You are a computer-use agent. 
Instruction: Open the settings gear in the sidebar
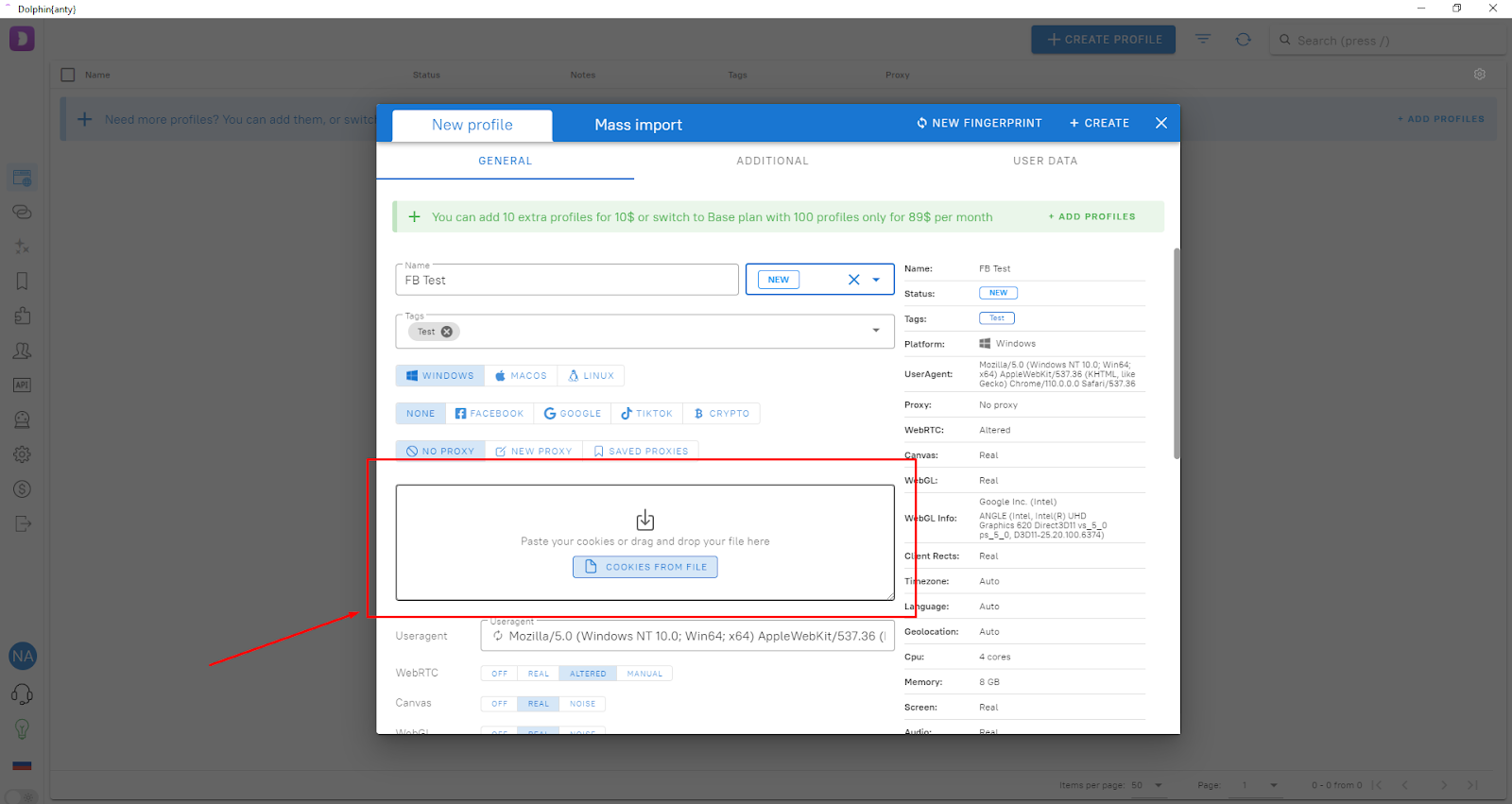[22, 454]
